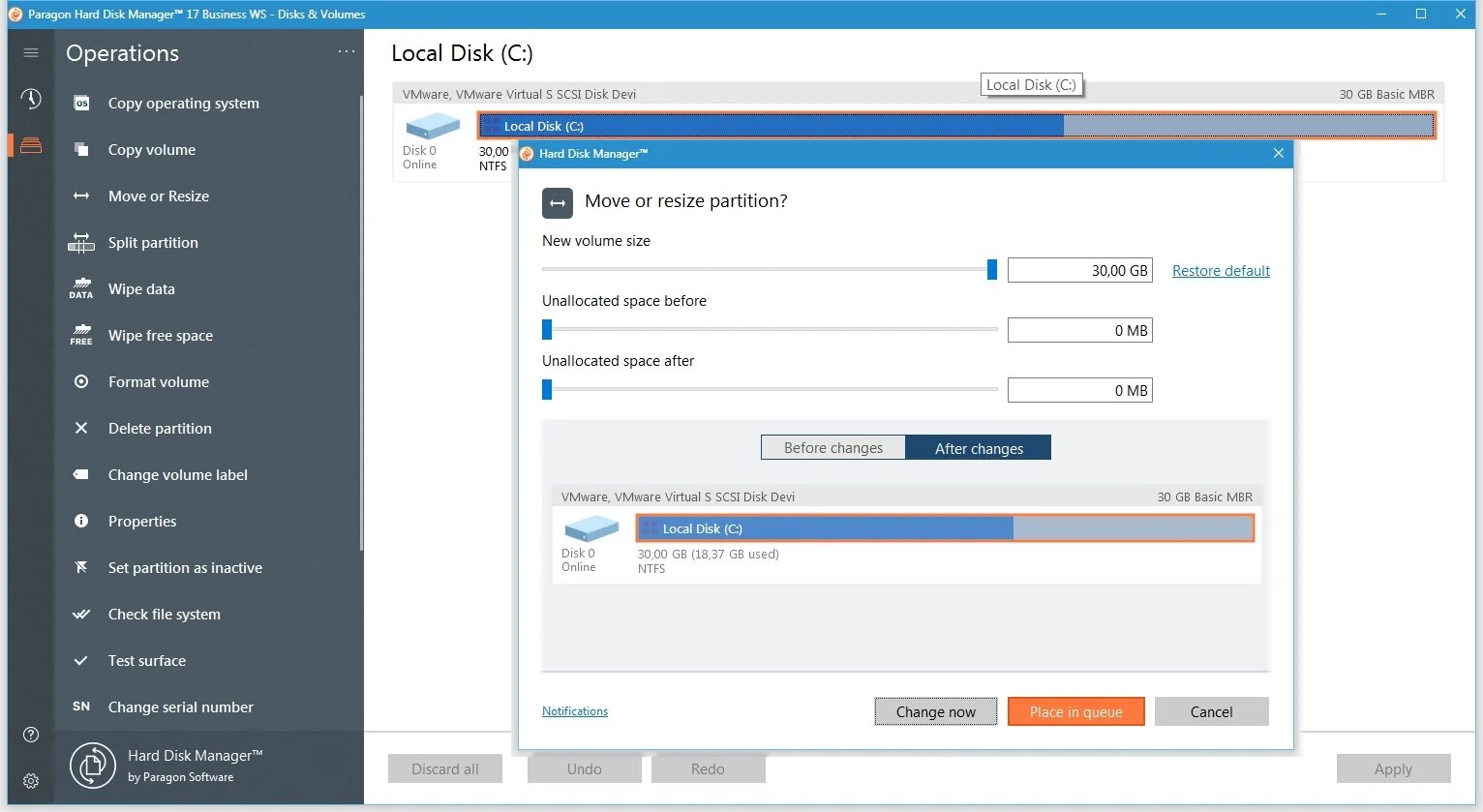This screenshot has width=1483, height=812.
Task: Click the New volume size slider handle
Action: pos(992,270)
